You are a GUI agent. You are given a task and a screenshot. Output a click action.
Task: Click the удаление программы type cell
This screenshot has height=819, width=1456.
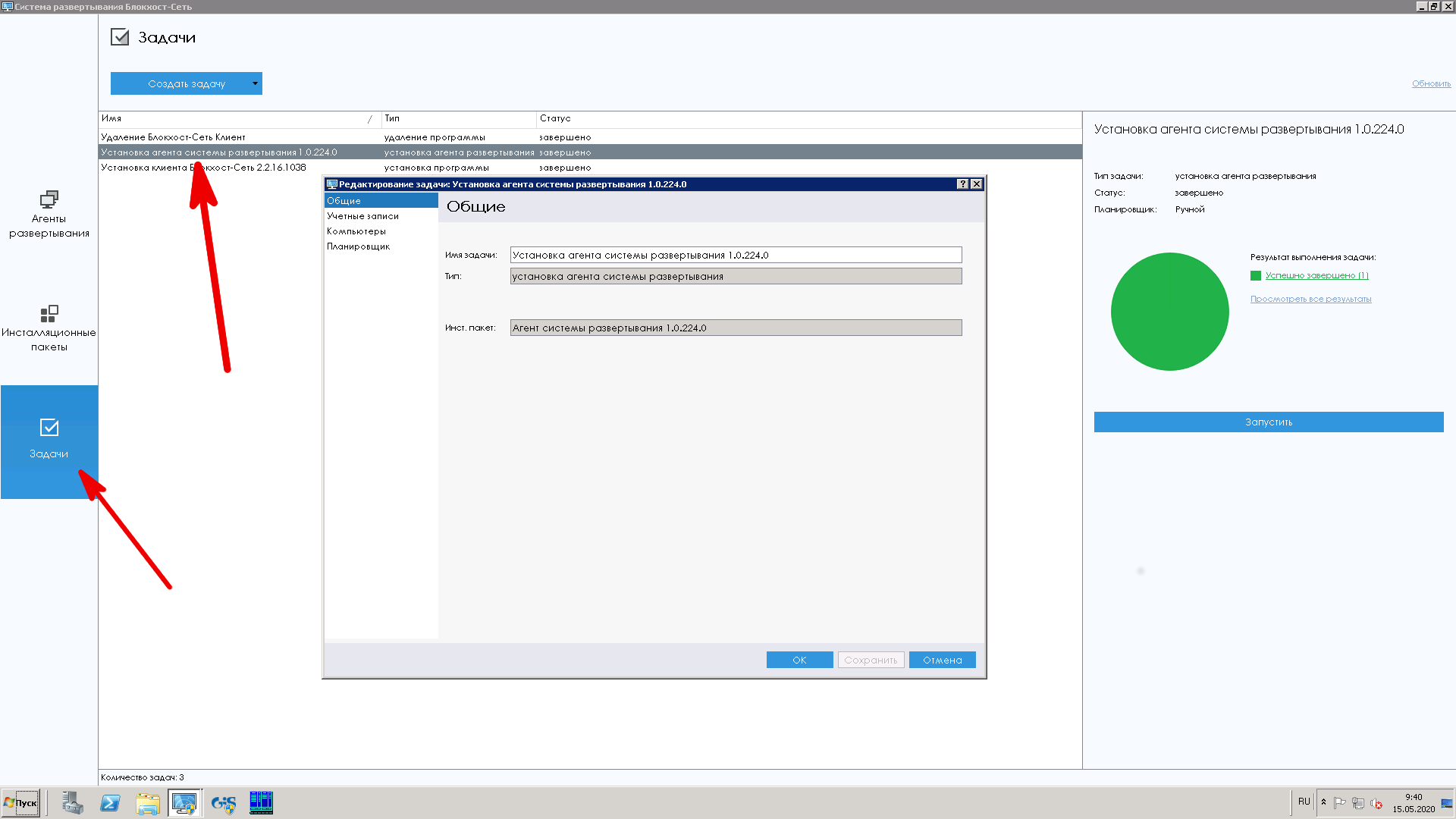tap(435, 137)
